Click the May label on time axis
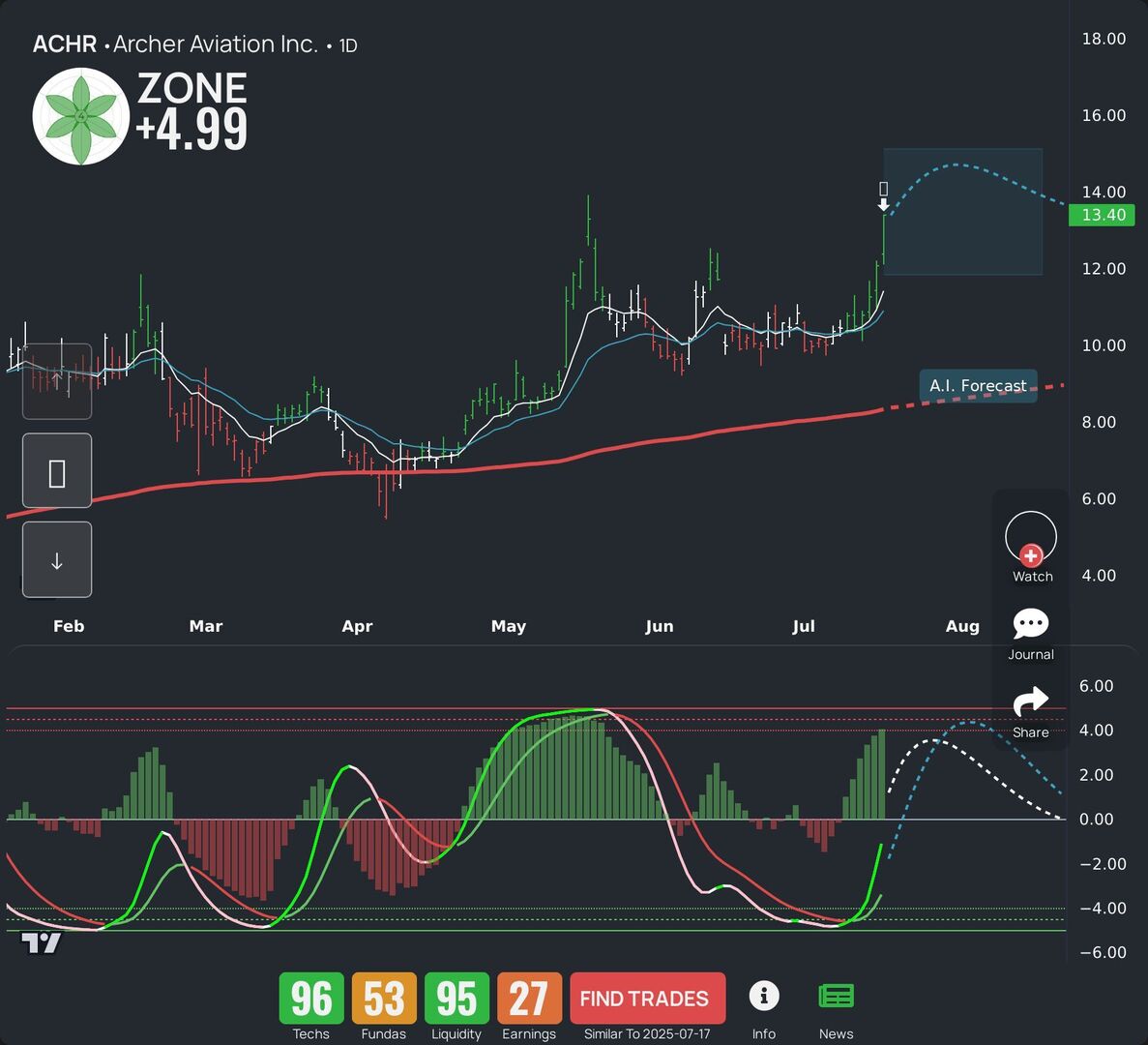The width and height of the screenshot is (1148, 1045). pos(509,626)
